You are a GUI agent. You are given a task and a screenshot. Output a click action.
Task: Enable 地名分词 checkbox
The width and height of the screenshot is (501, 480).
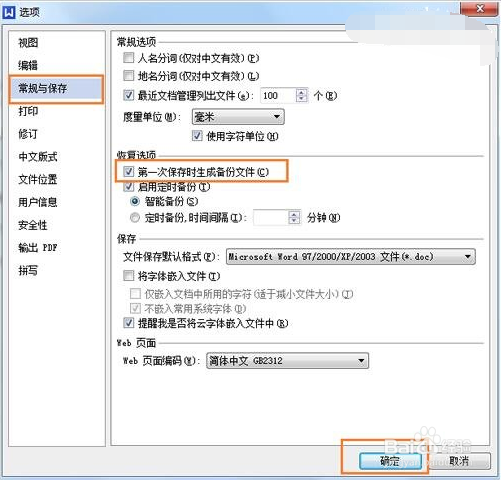click(129, 76)
